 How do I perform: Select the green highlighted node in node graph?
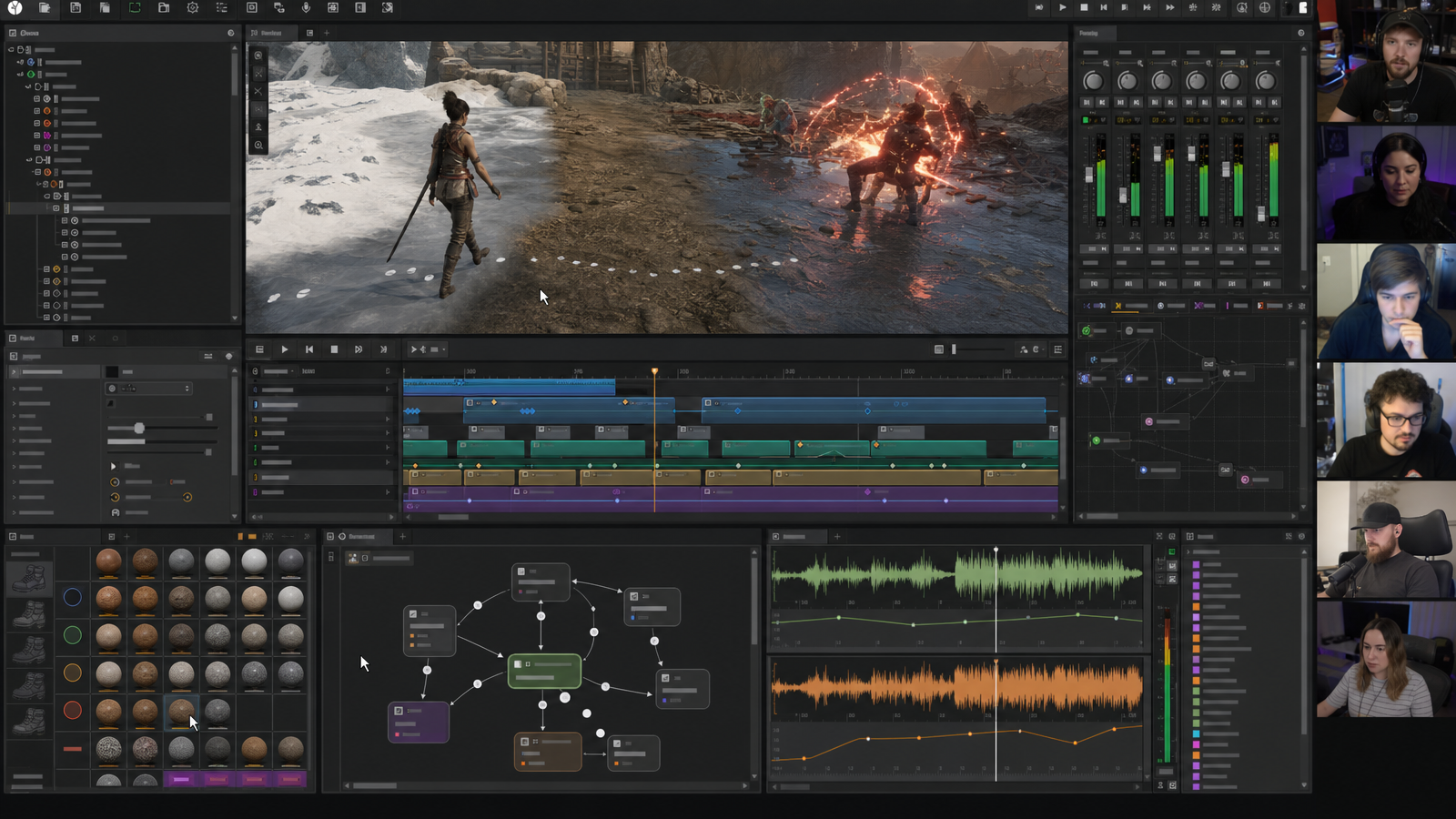coord(544,671)
